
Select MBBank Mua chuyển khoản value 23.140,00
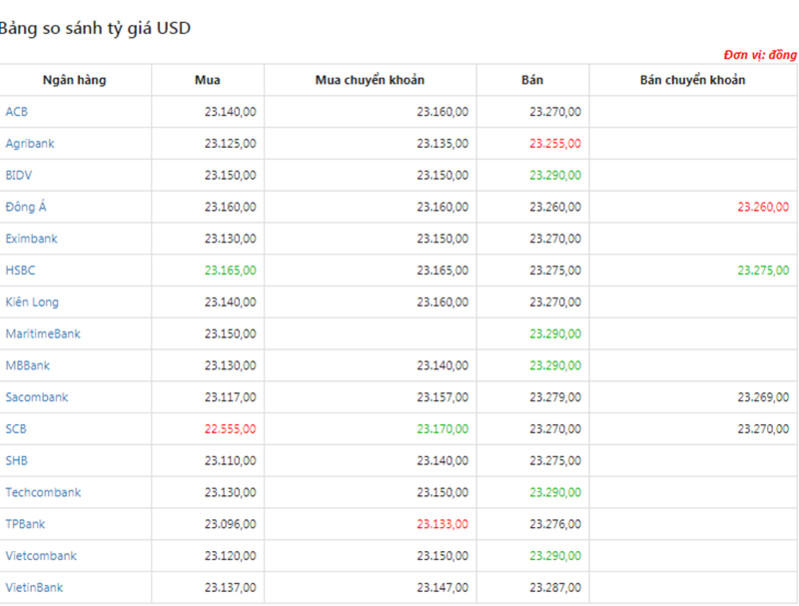point(442,365)
